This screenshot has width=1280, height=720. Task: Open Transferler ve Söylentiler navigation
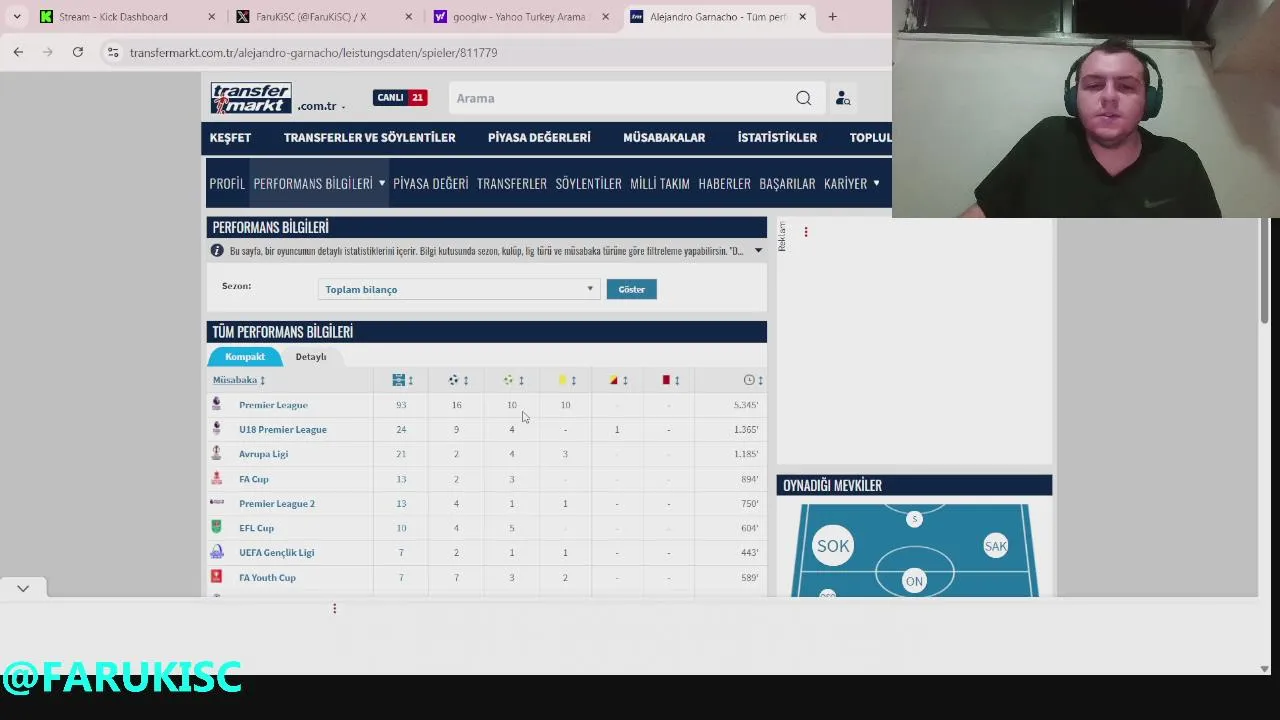[x=369, y=138]
